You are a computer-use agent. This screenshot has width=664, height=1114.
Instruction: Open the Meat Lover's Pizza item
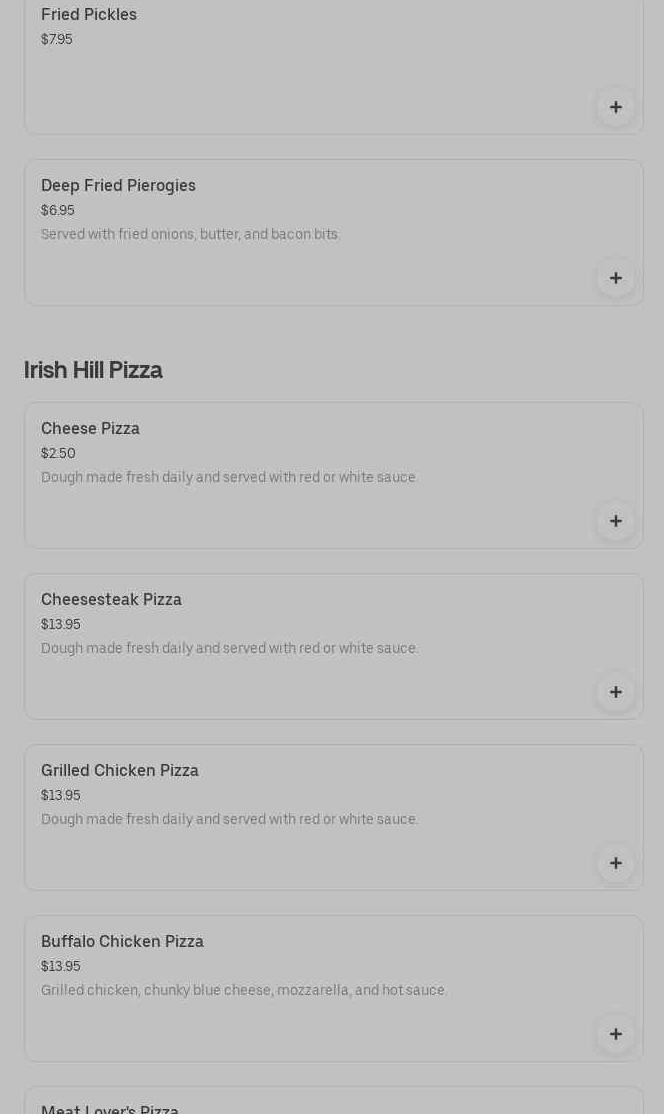click(110, 1108)
